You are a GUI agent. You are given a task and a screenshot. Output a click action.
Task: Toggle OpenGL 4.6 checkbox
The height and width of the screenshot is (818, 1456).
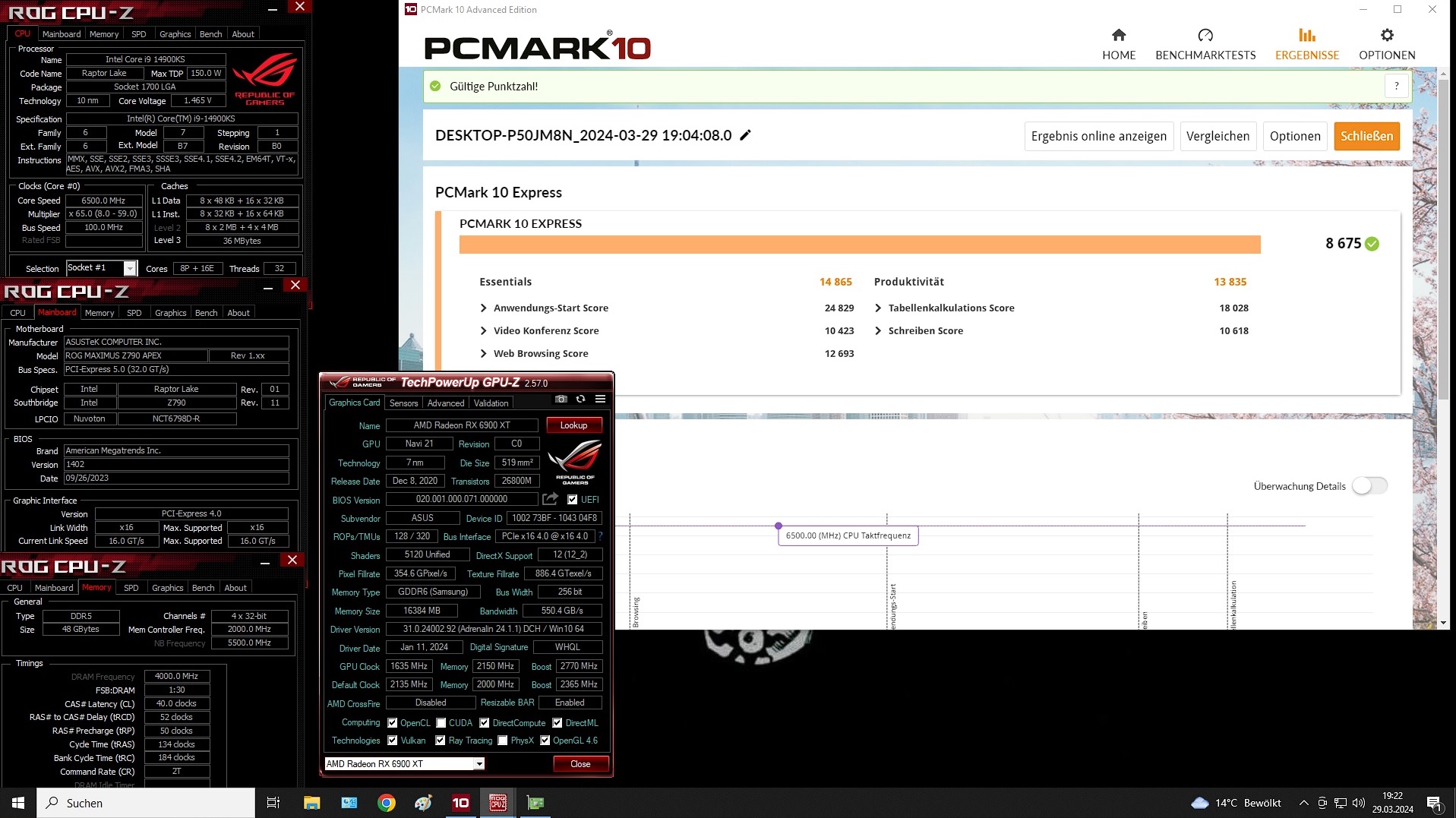(545, 741)
